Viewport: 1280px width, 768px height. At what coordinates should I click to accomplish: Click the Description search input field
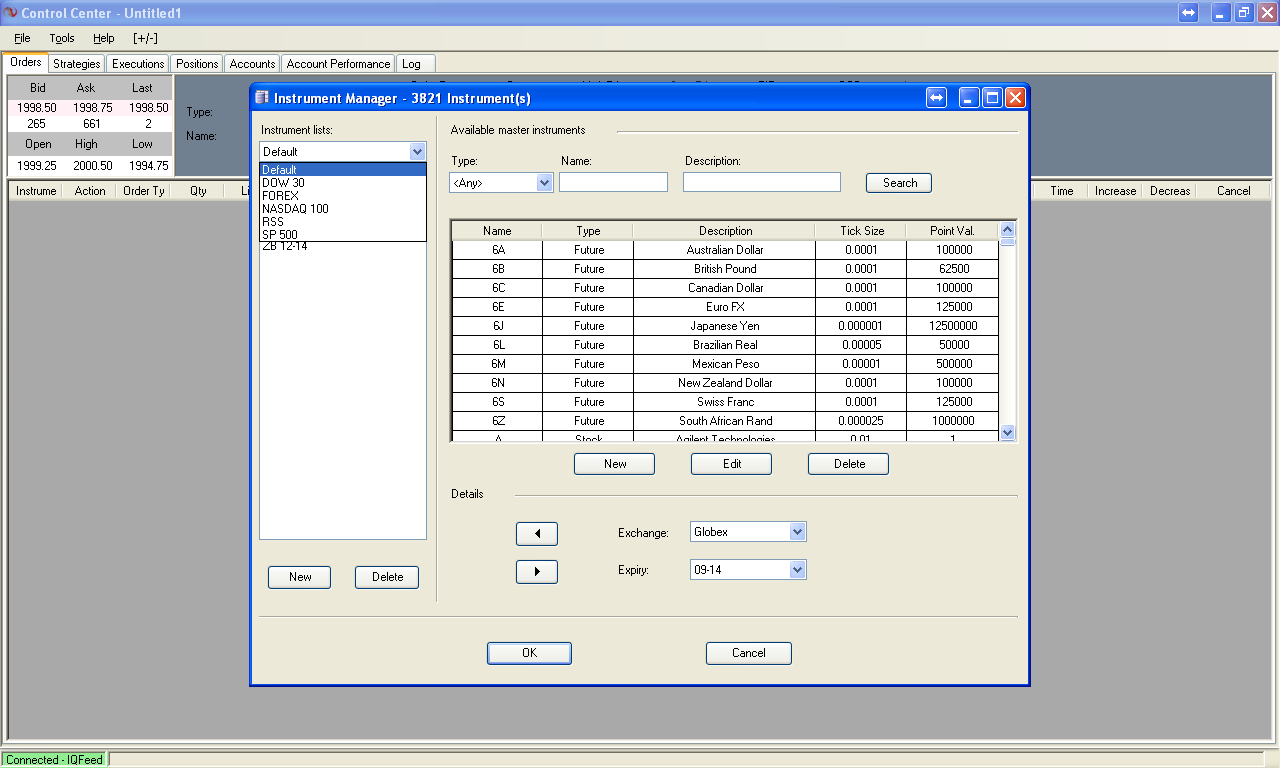point(761,182)
